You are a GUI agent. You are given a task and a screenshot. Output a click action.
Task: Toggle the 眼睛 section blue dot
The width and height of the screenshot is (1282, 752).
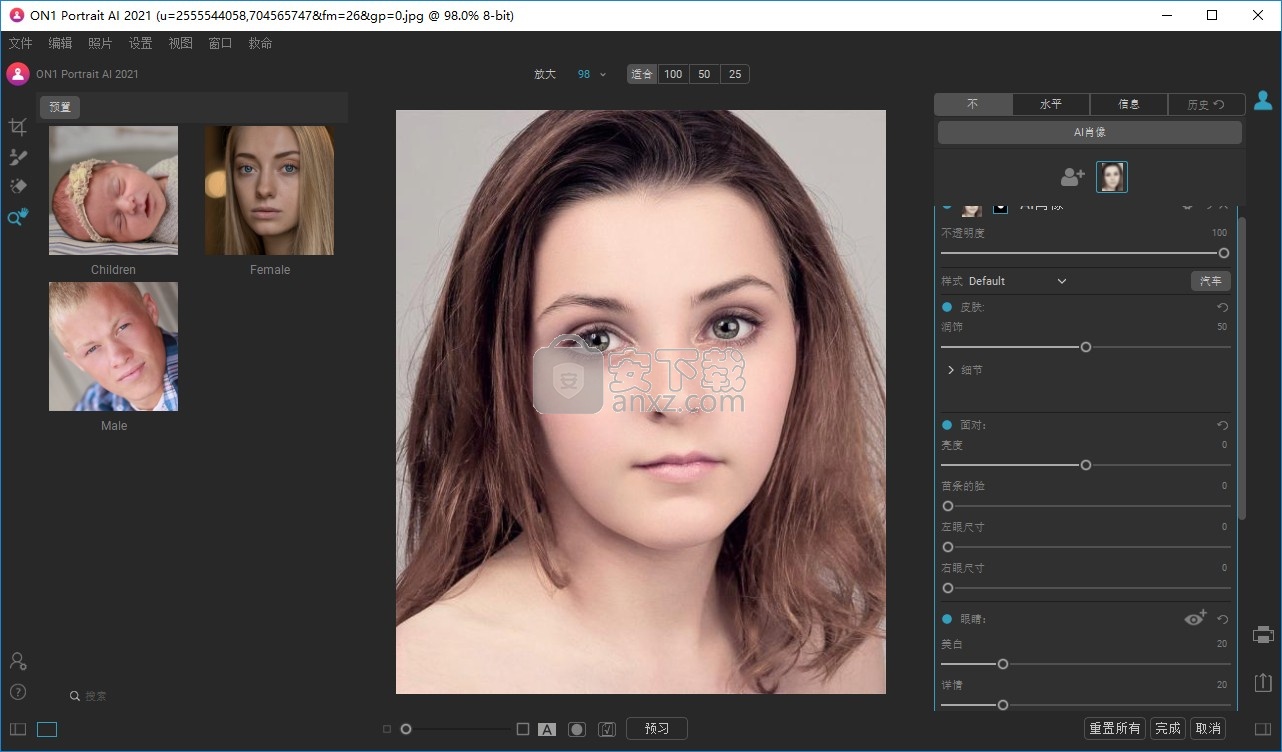click(947, 619)
